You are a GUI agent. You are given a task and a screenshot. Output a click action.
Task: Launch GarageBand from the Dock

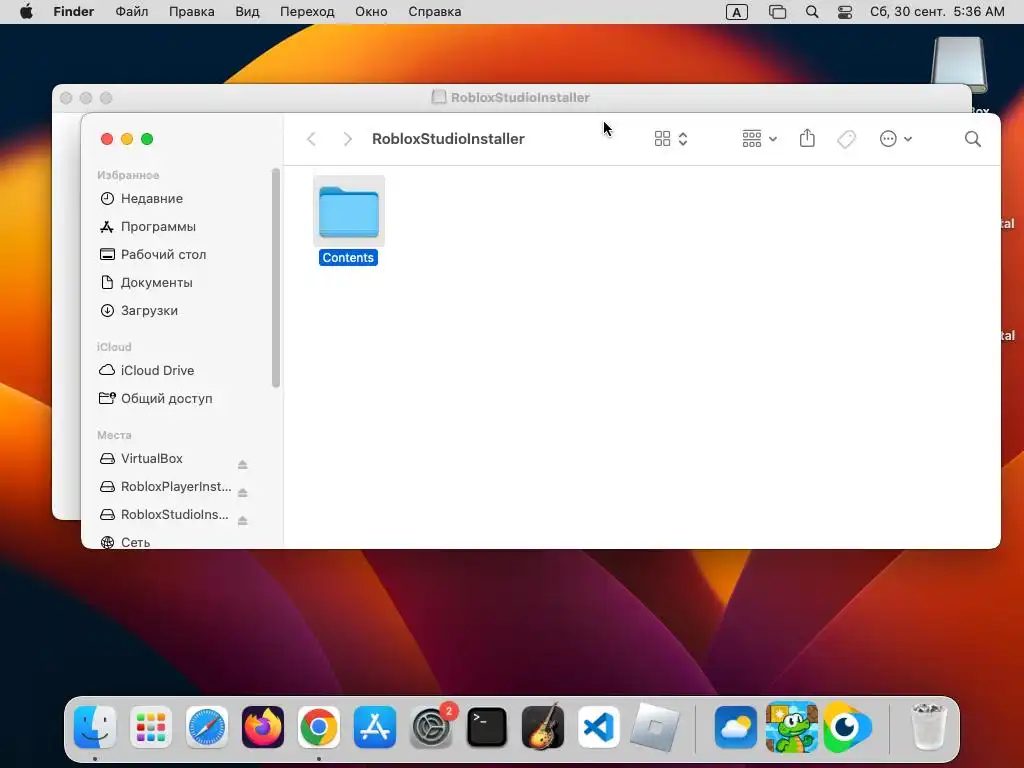tap(543, 727)
